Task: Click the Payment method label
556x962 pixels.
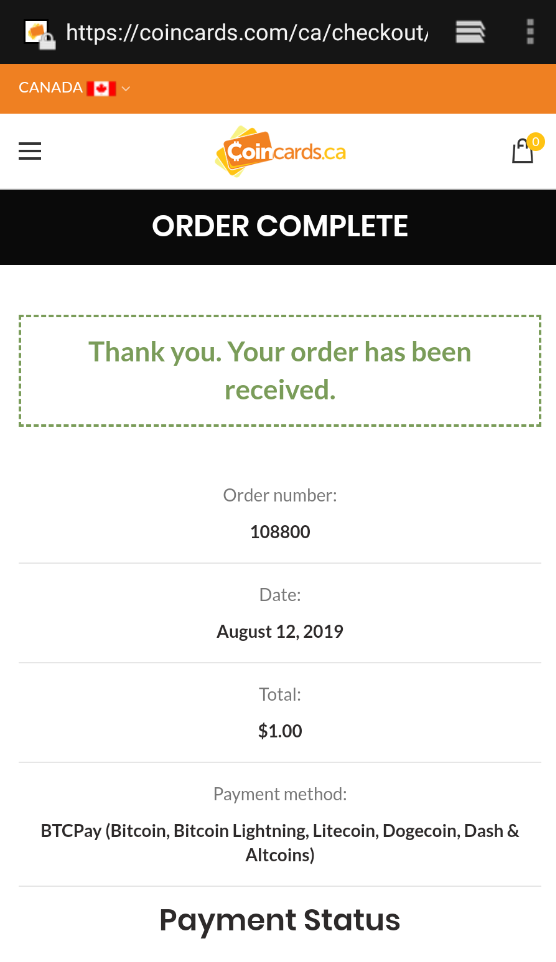Action: pos(280,794)
